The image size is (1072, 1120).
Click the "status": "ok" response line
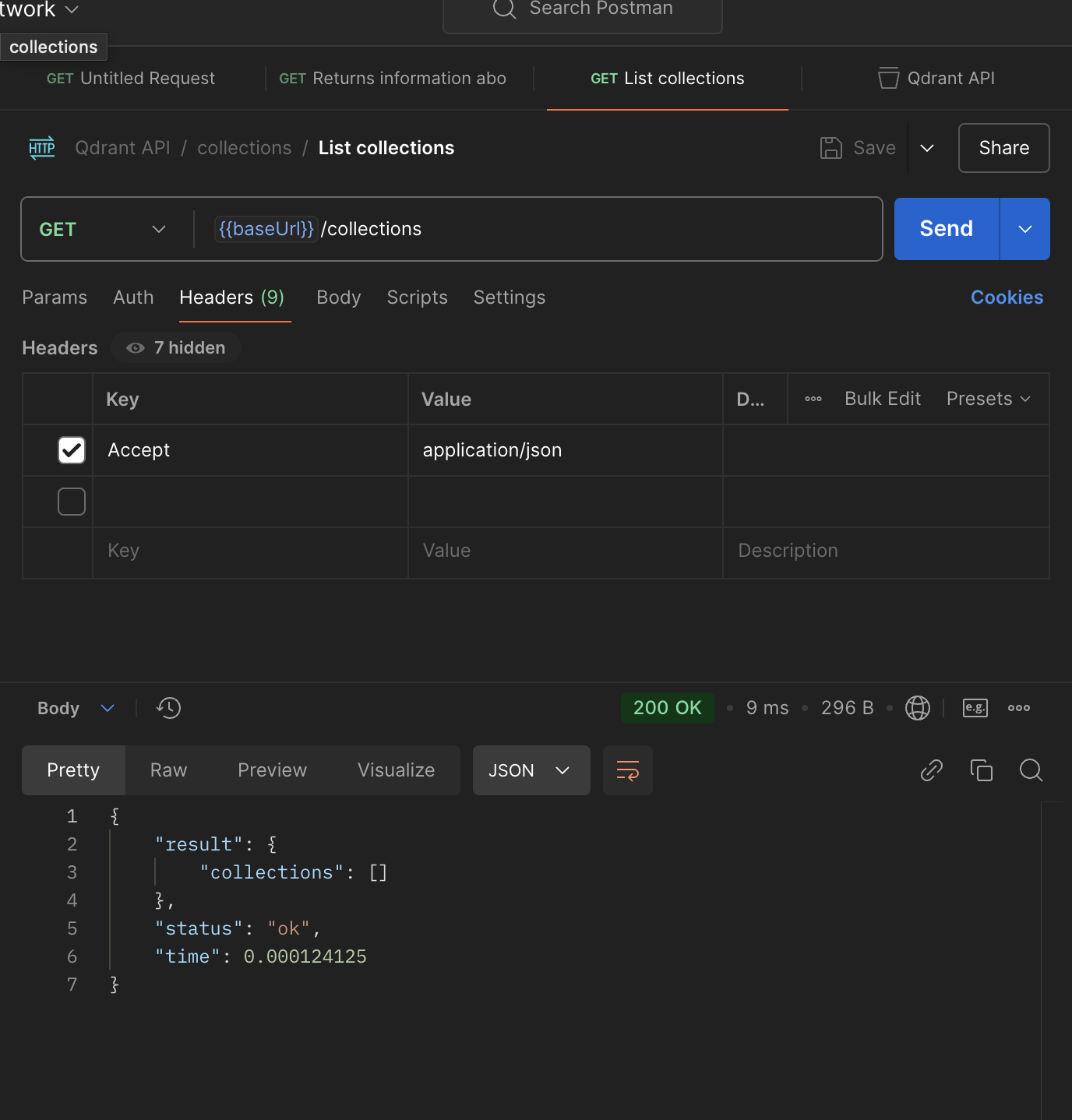[238, 928]
